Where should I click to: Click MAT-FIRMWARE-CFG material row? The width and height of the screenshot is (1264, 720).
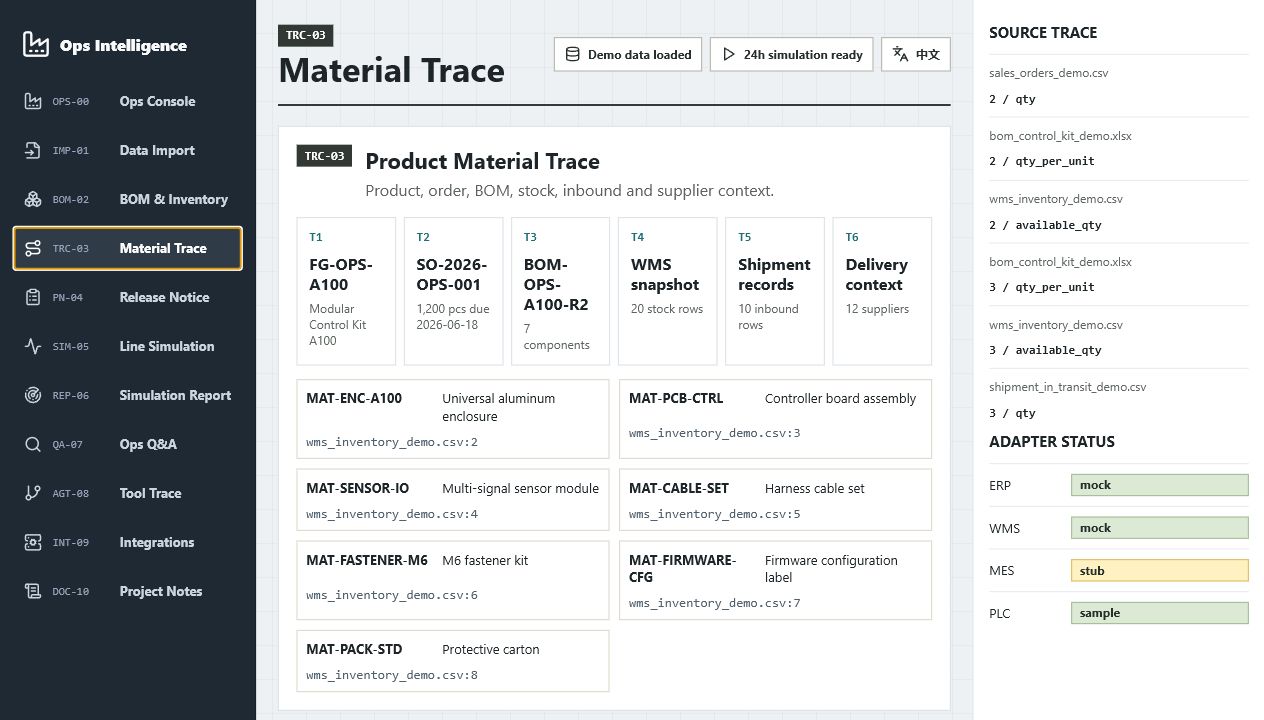(775, 580)
